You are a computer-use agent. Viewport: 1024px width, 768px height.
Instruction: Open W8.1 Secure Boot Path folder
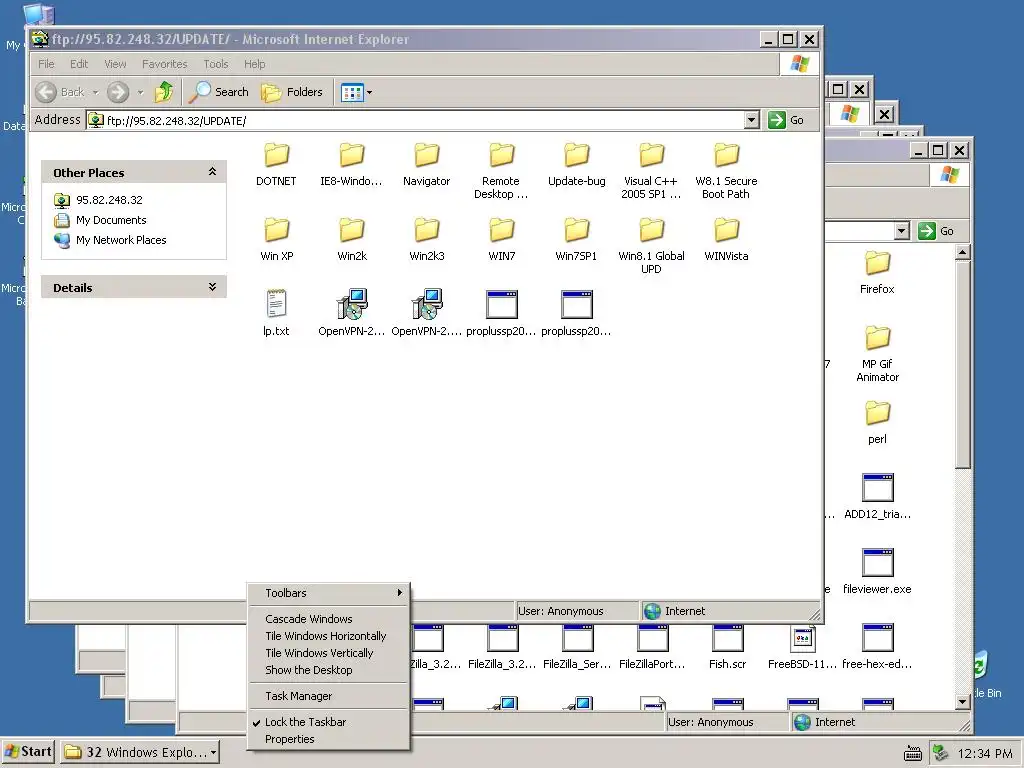[726, 170]
